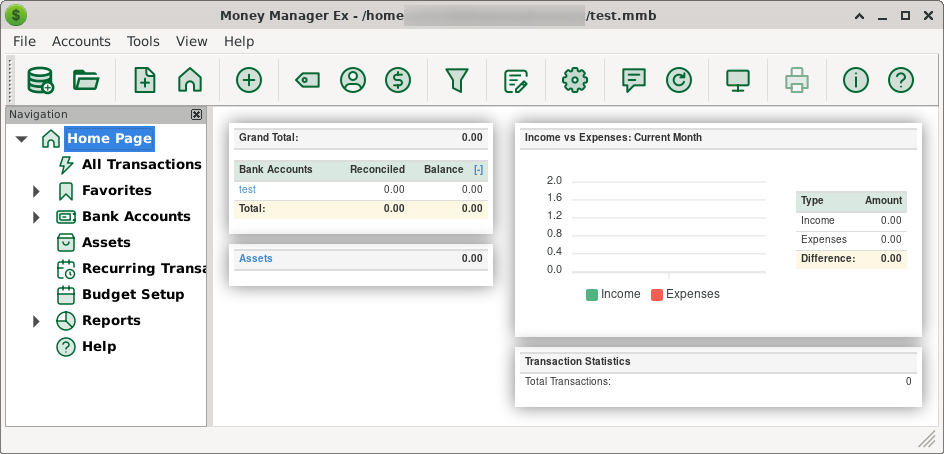This screenshot has height=454, width=944.
Task: Click the Grand Total label
Action: [269, 137]
